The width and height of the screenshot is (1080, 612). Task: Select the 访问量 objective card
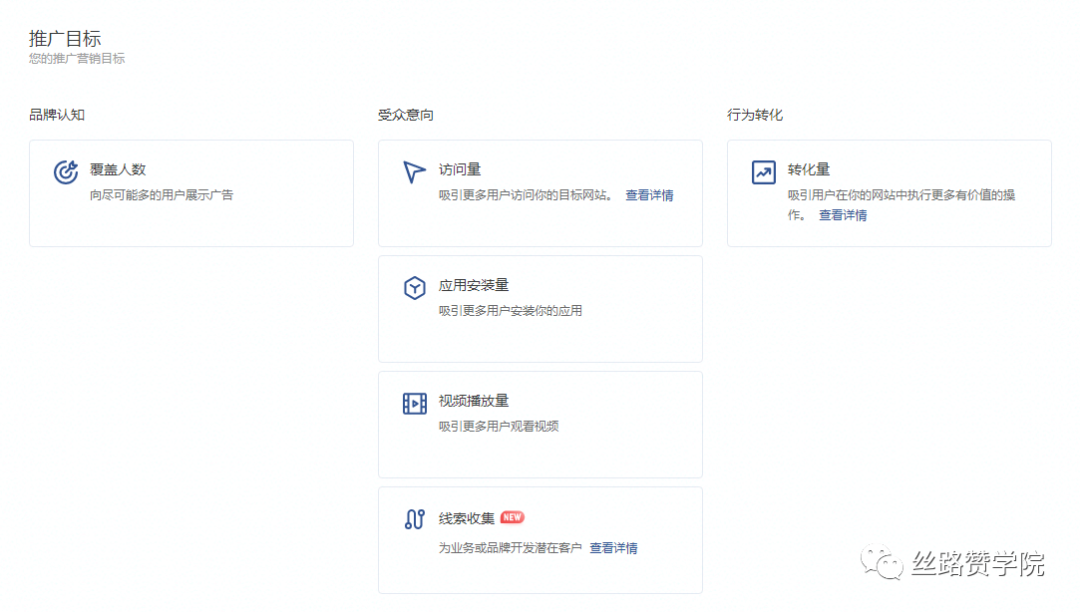[540, 192]
